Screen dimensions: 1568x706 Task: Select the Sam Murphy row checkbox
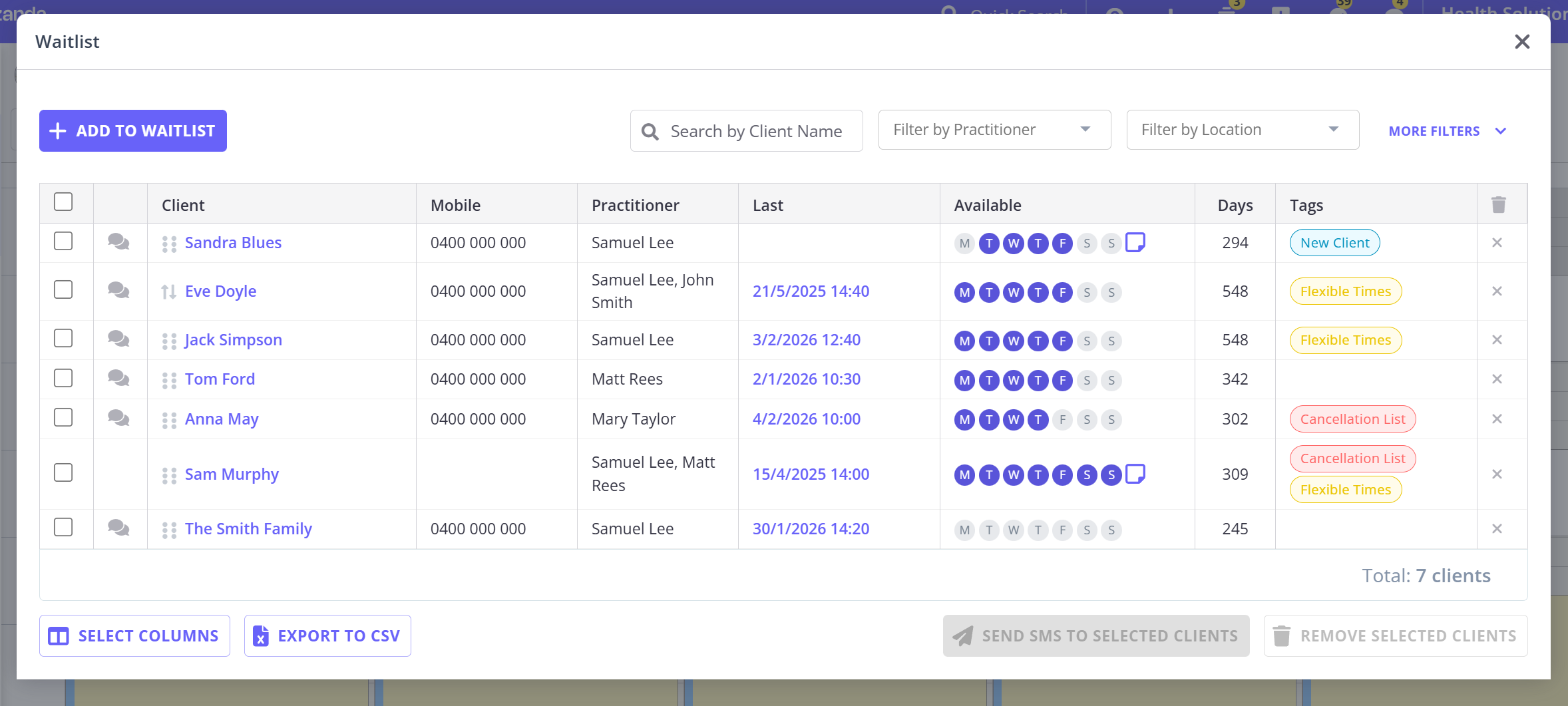tap(63, 473)
